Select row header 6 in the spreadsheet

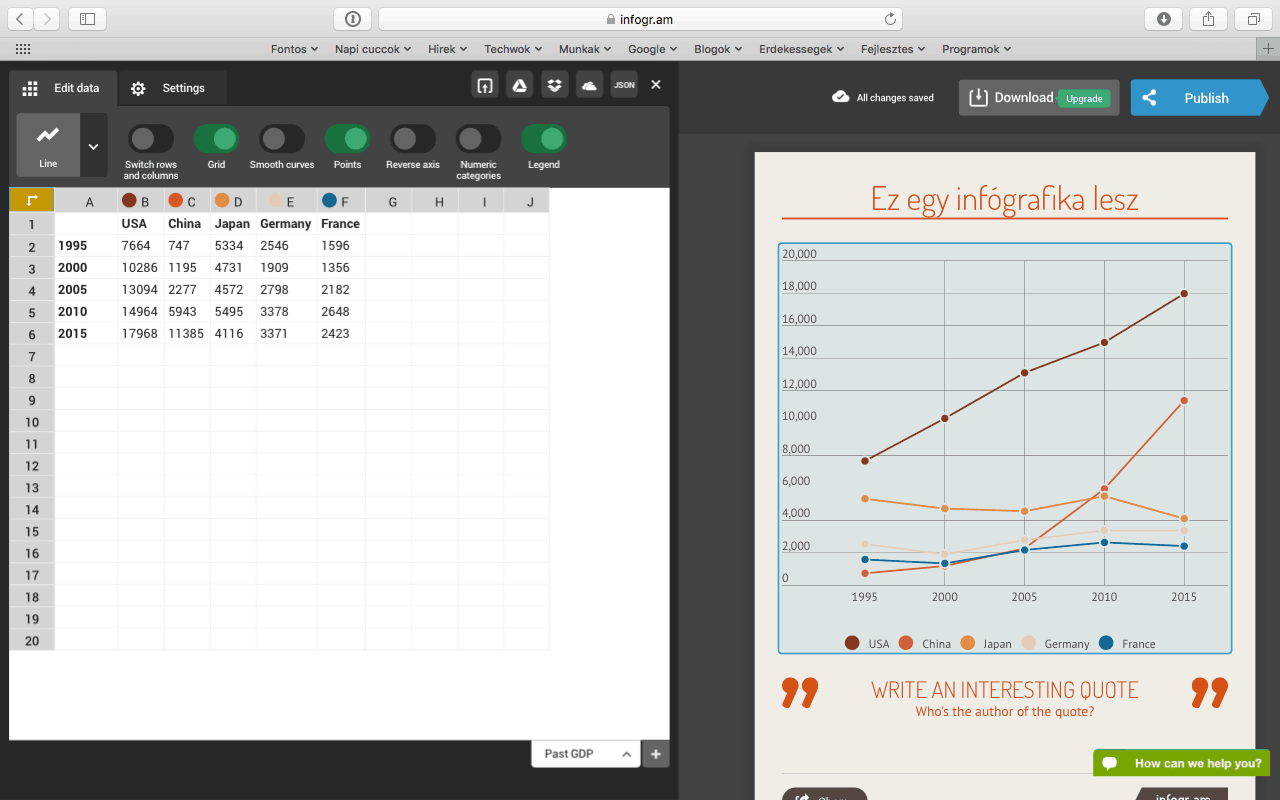32,335
